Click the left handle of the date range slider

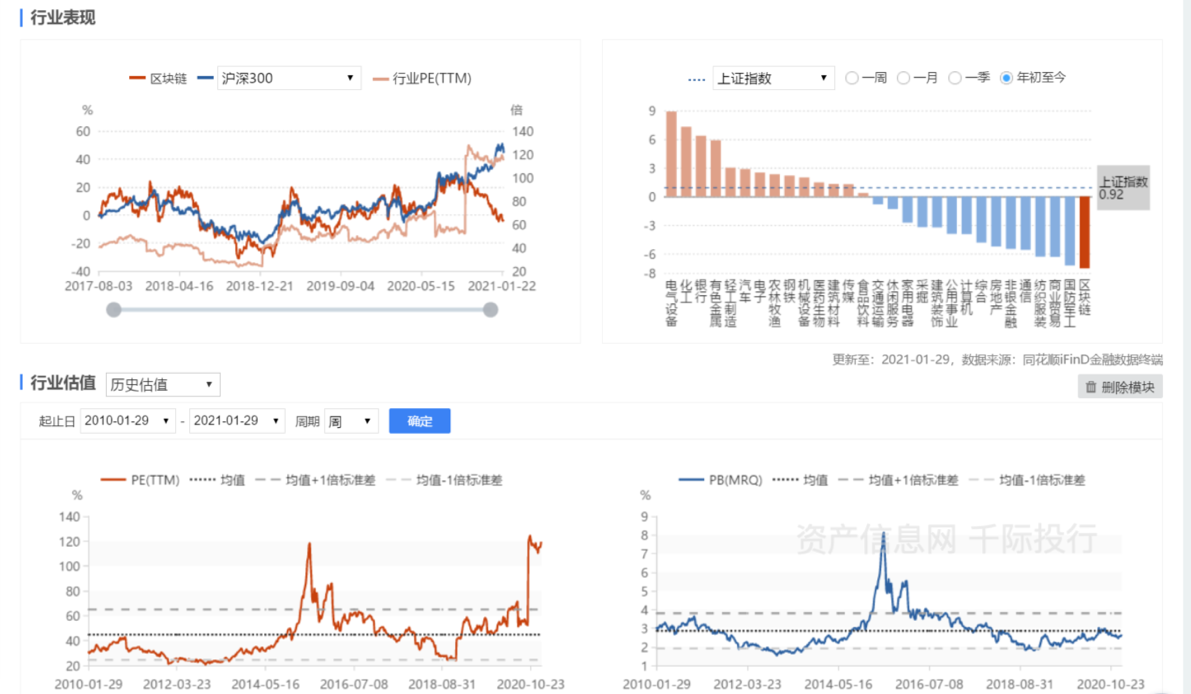coord(114,310)
